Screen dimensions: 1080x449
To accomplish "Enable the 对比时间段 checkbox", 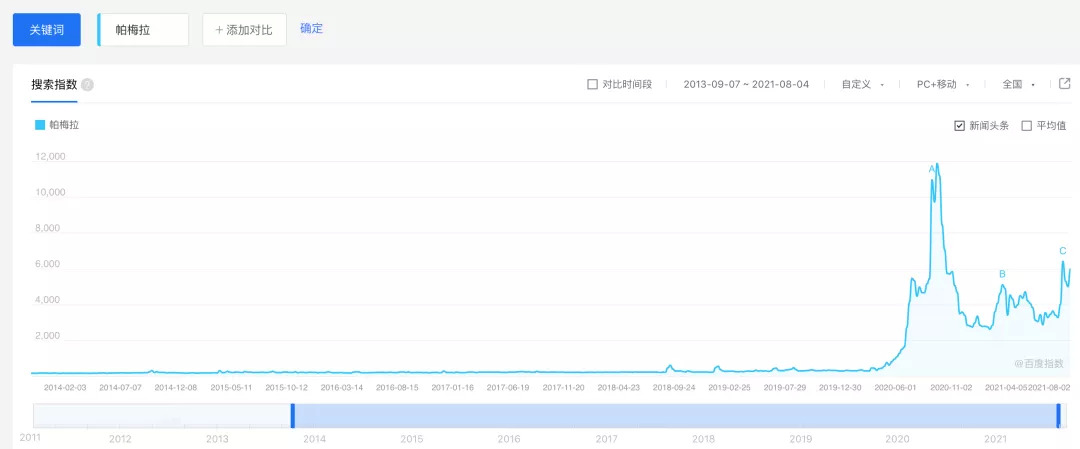I will click(x=592, y=85).
